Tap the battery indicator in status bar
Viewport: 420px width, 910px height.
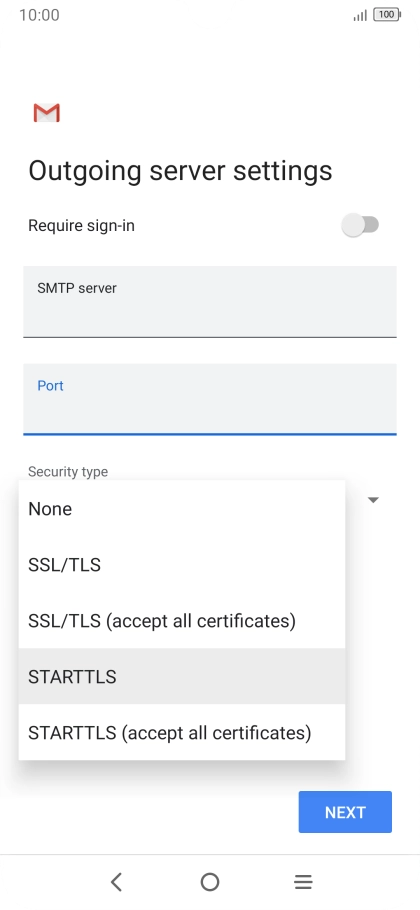[387, 15]
